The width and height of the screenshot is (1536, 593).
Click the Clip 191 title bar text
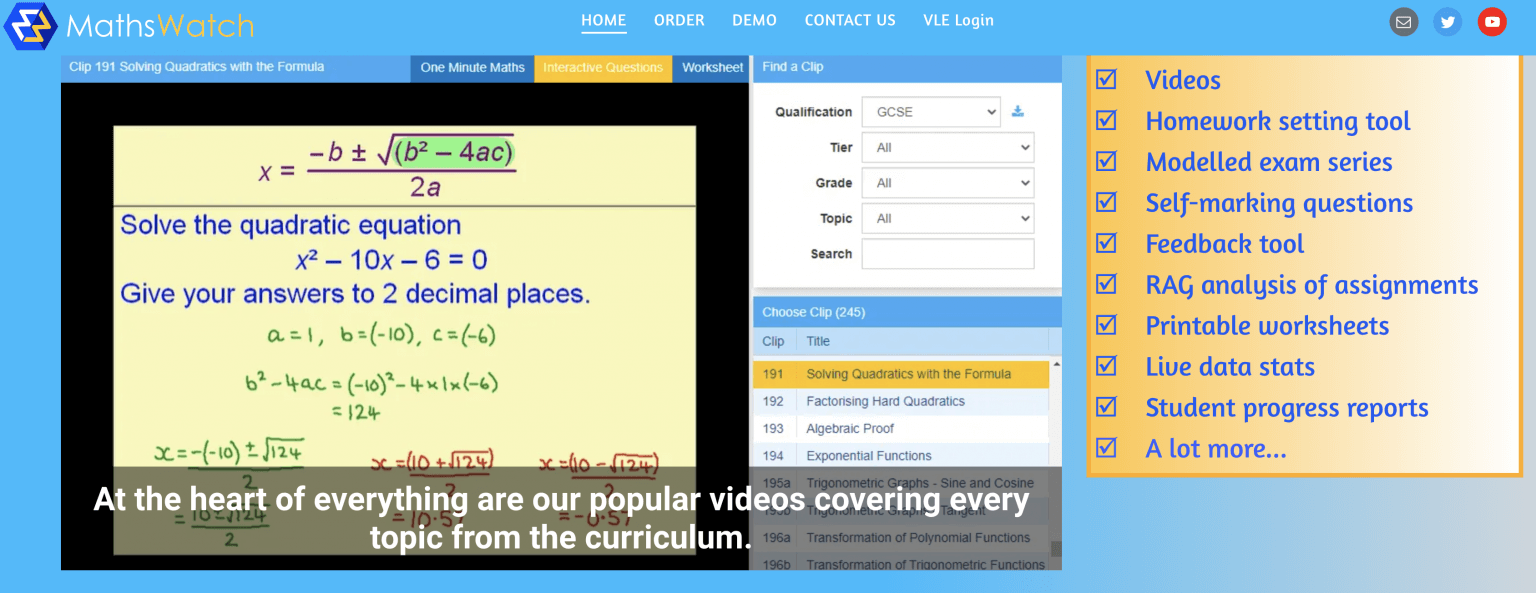(196, 67)
